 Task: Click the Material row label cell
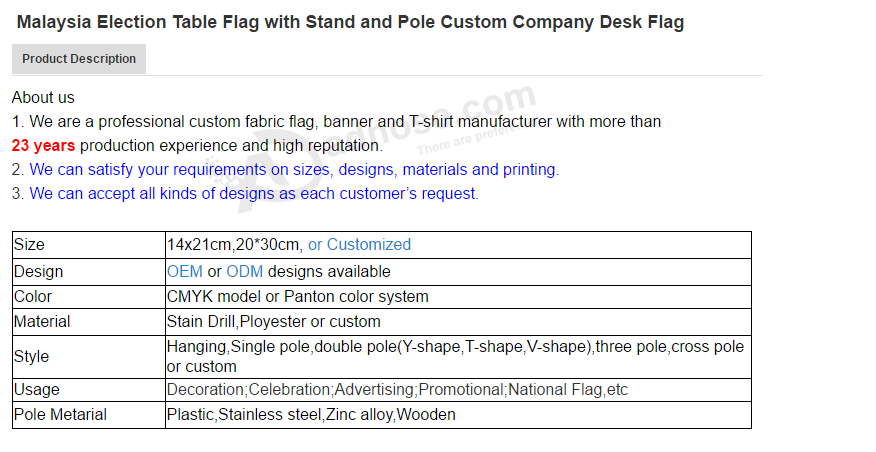[89, 322]
